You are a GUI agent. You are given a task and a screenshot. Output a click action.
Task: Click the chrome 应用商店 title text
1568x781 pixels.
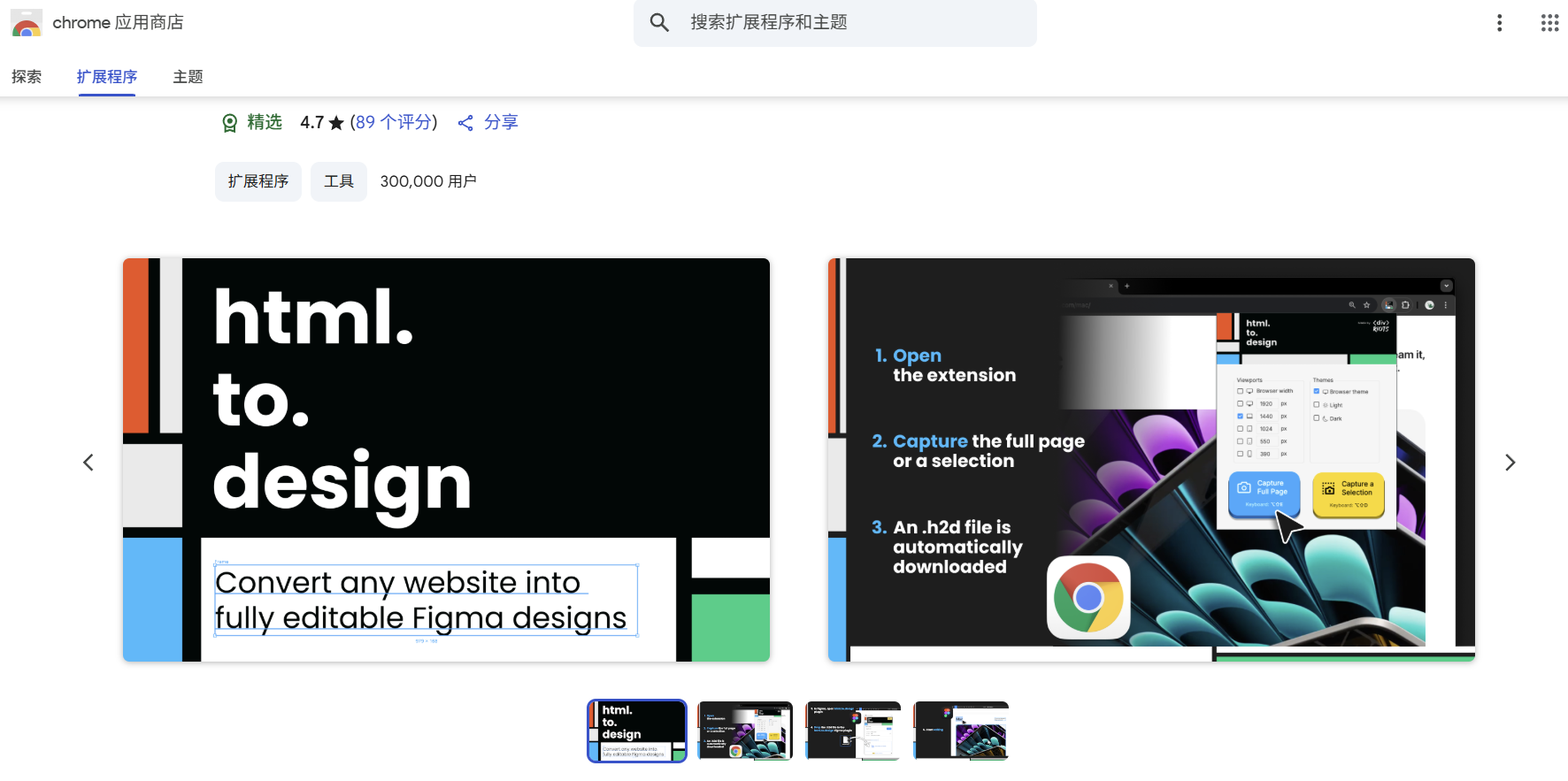(119, 23)
